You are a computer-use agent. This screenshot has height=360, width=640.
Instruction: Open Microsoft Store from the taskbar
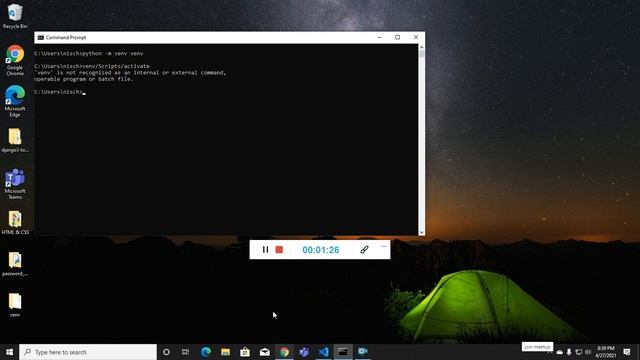click(245, 352)
